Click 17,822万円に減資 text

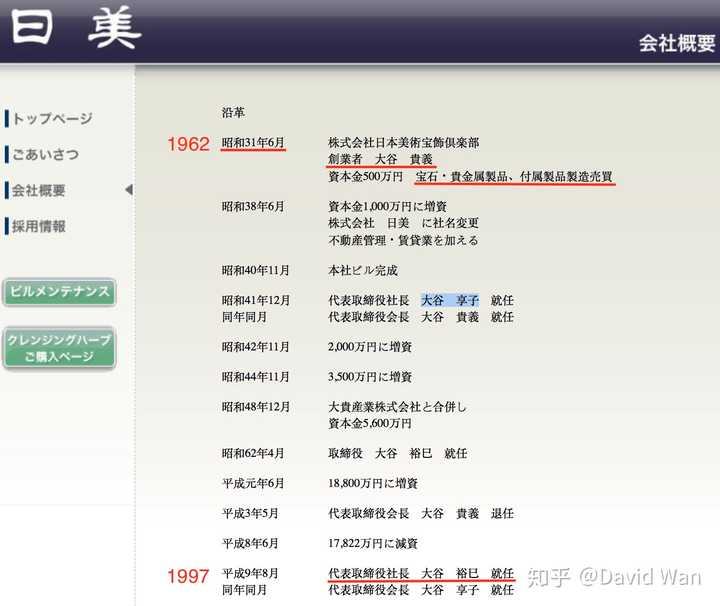(373, 544)
